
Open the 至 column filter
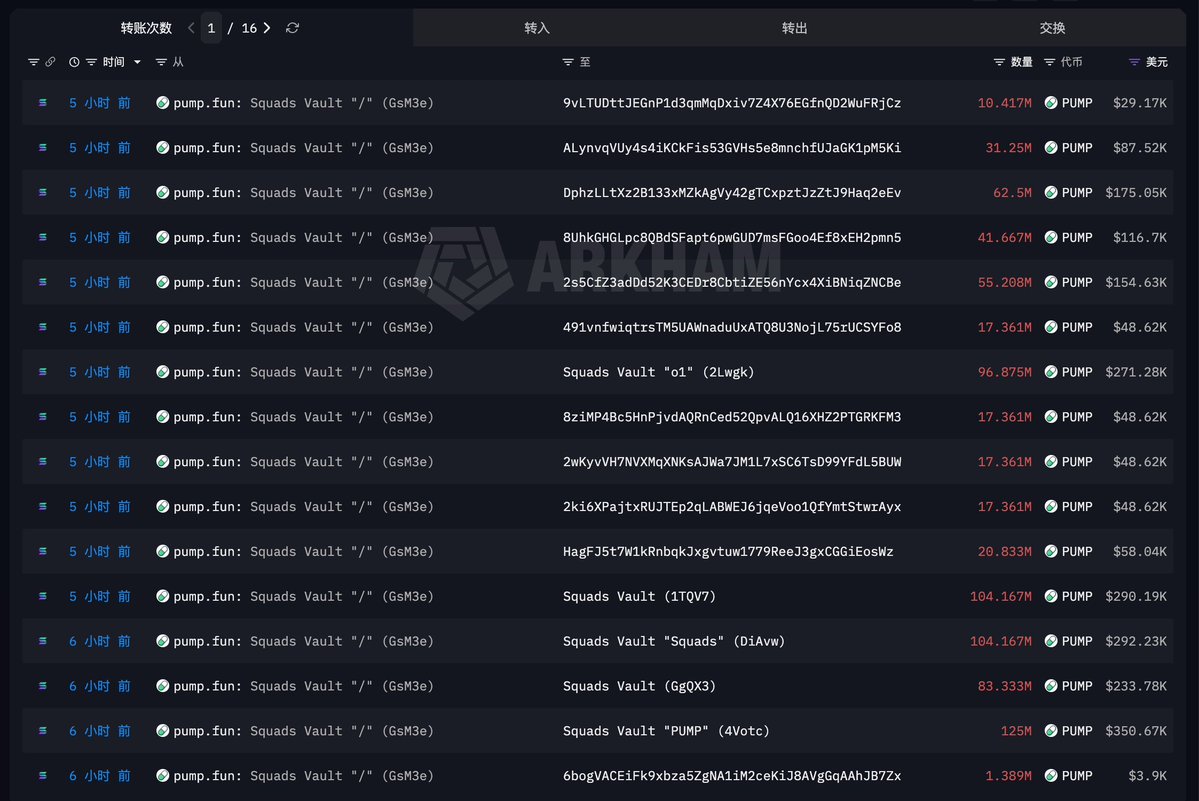click(567, 62)
